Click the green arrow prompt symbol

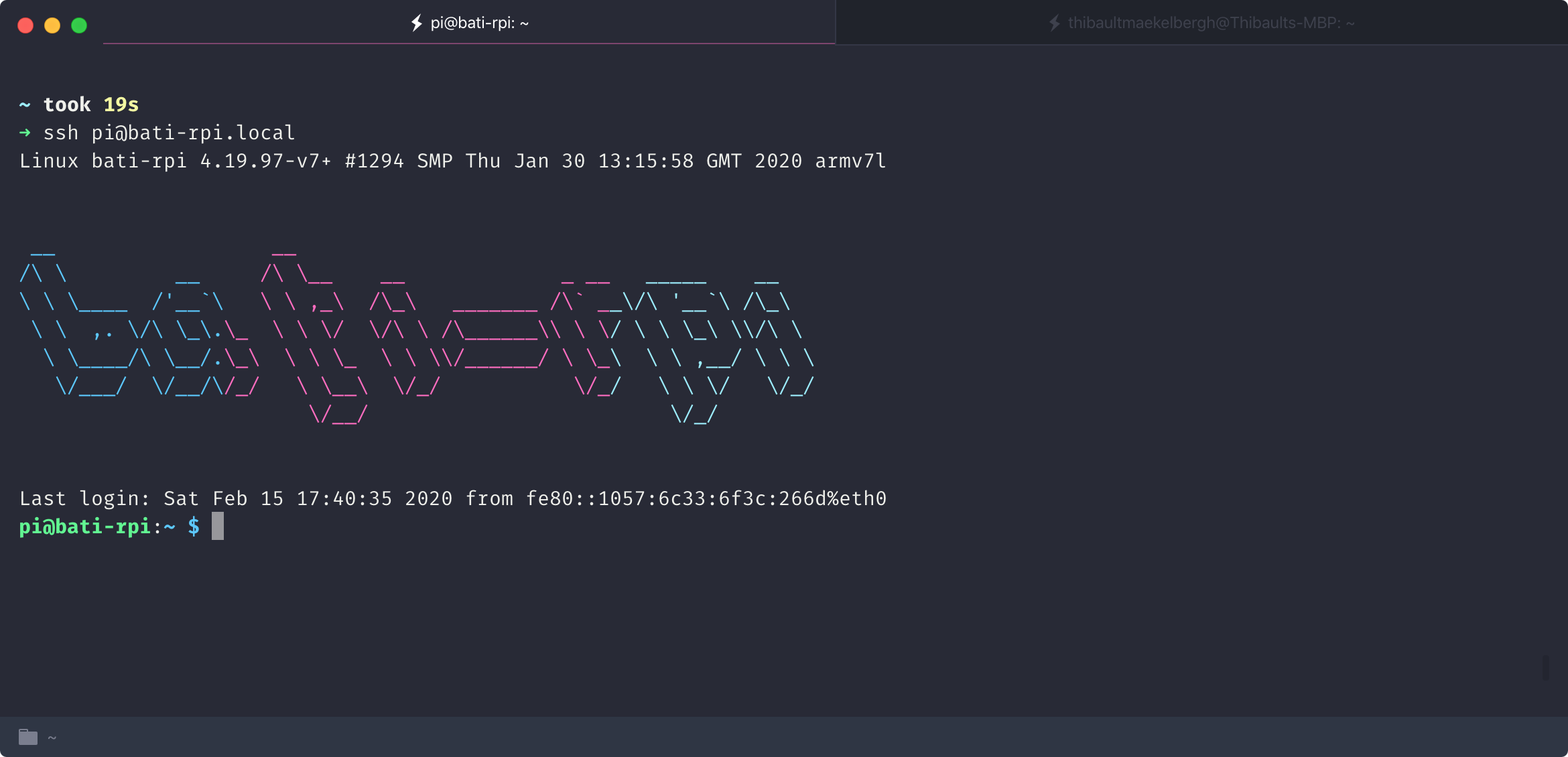[25, 133]
